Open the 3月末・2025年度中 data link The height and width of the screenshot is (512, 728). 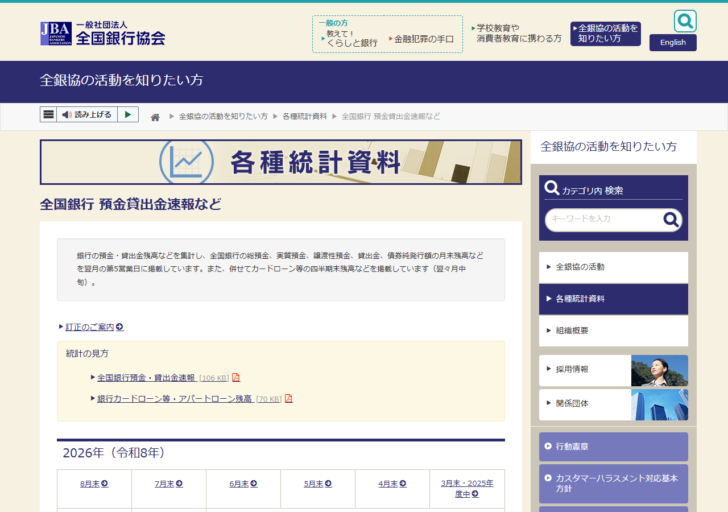tap(467, 488)
